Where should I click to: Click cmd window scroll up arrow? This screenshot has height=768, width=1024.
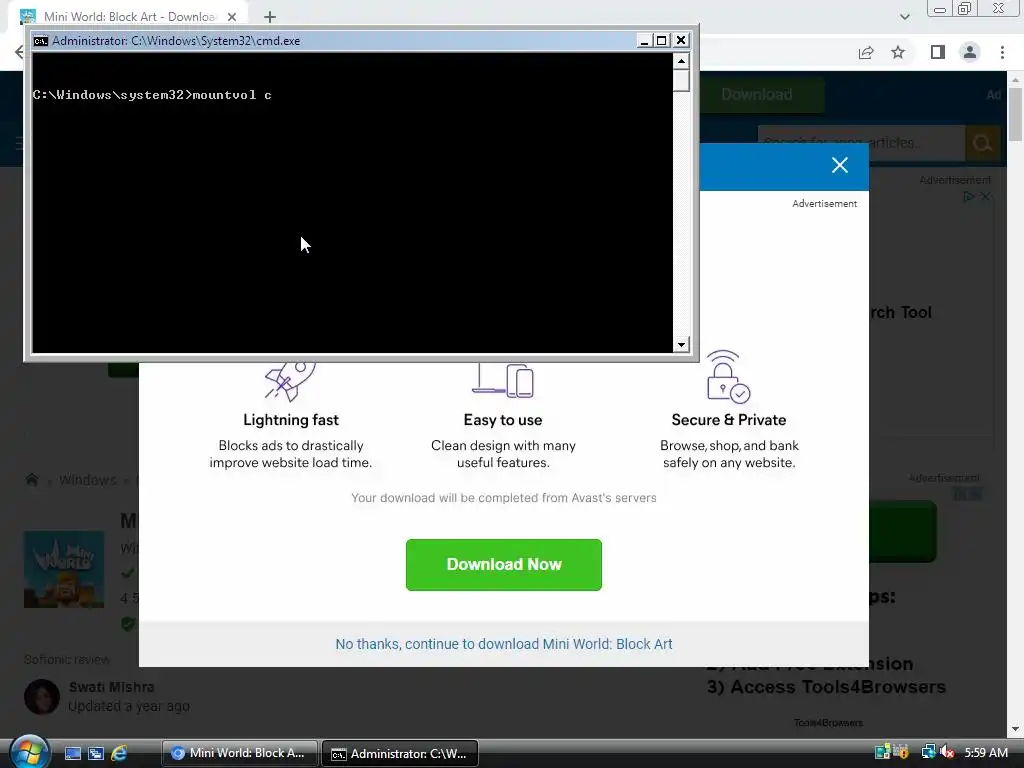(681, 61)
